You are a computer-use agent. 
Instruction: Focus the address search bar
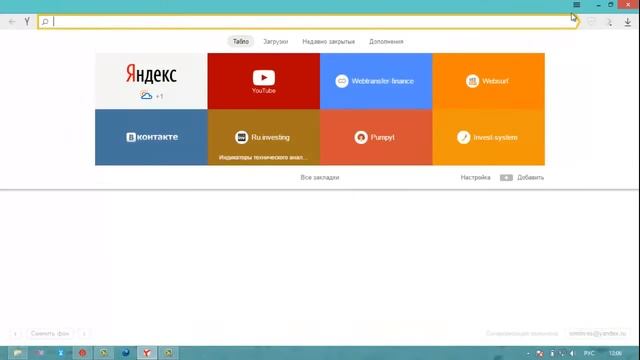308,22
